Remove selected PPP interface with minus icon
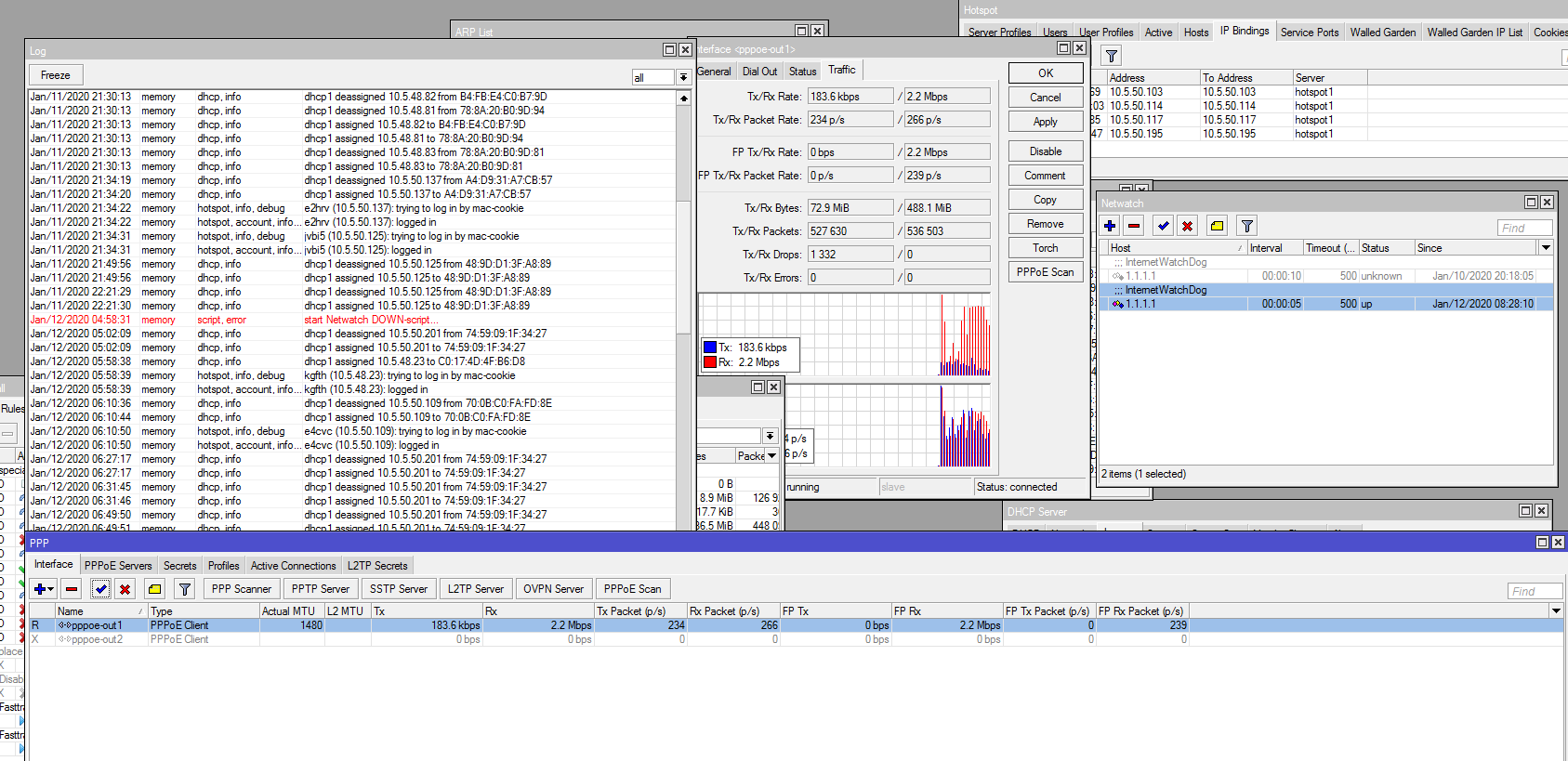Screen dimensions: 1568x761 coord(72,589)
